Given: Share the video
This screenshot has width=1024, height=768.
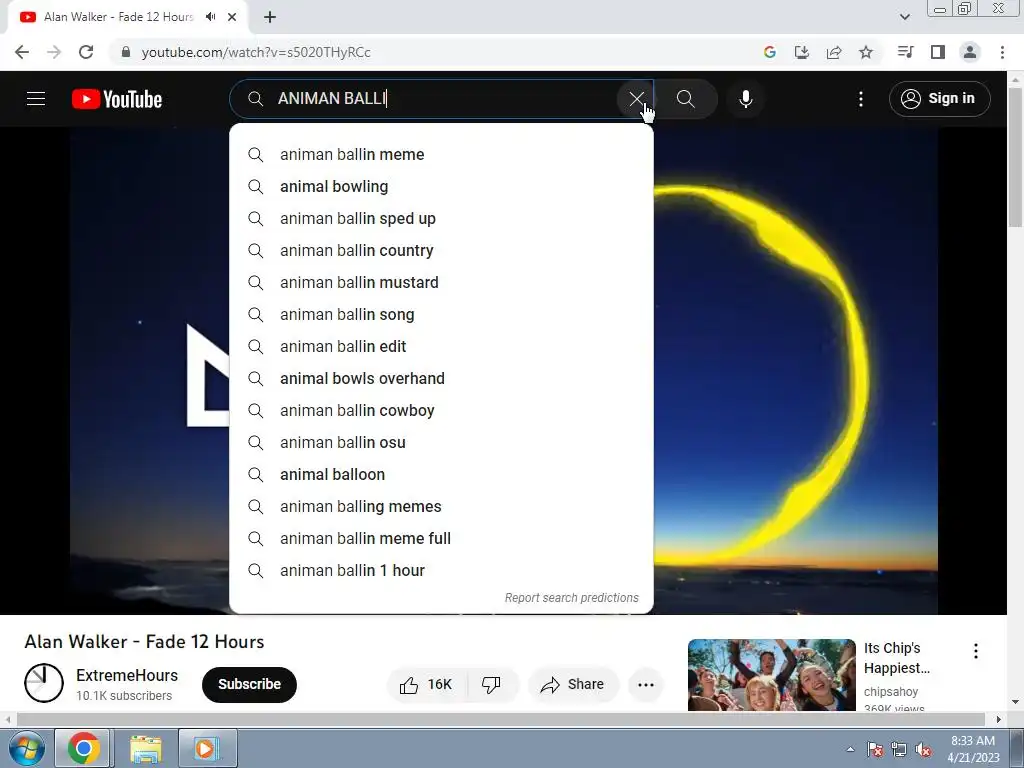Looking at the screenshot, I should (x=573, y=684).
